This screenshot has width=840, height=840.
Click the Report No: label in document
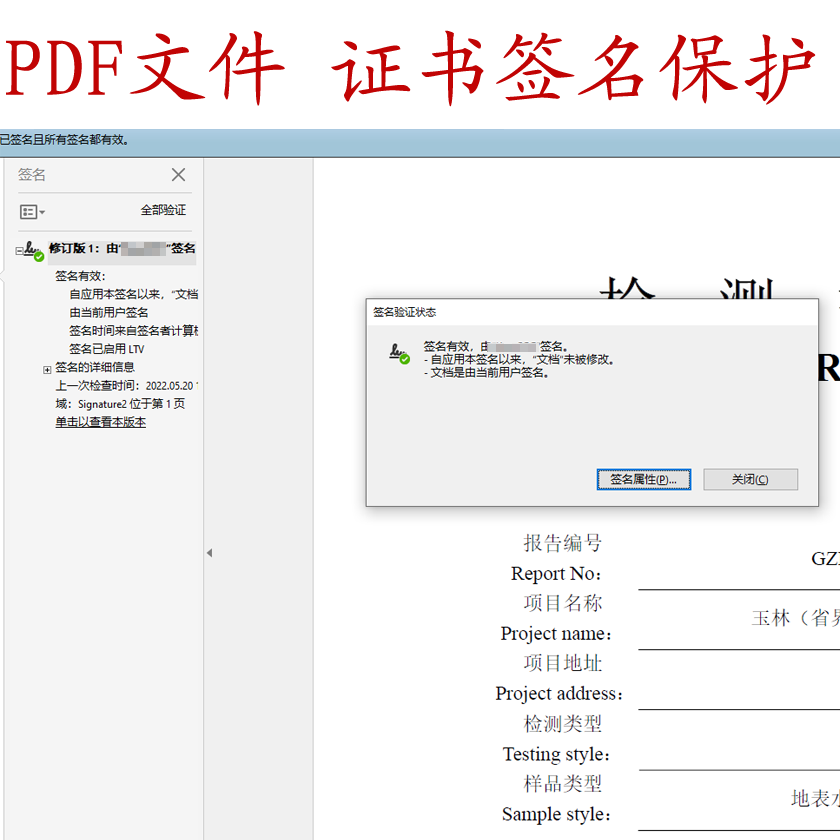coord(556,574)
